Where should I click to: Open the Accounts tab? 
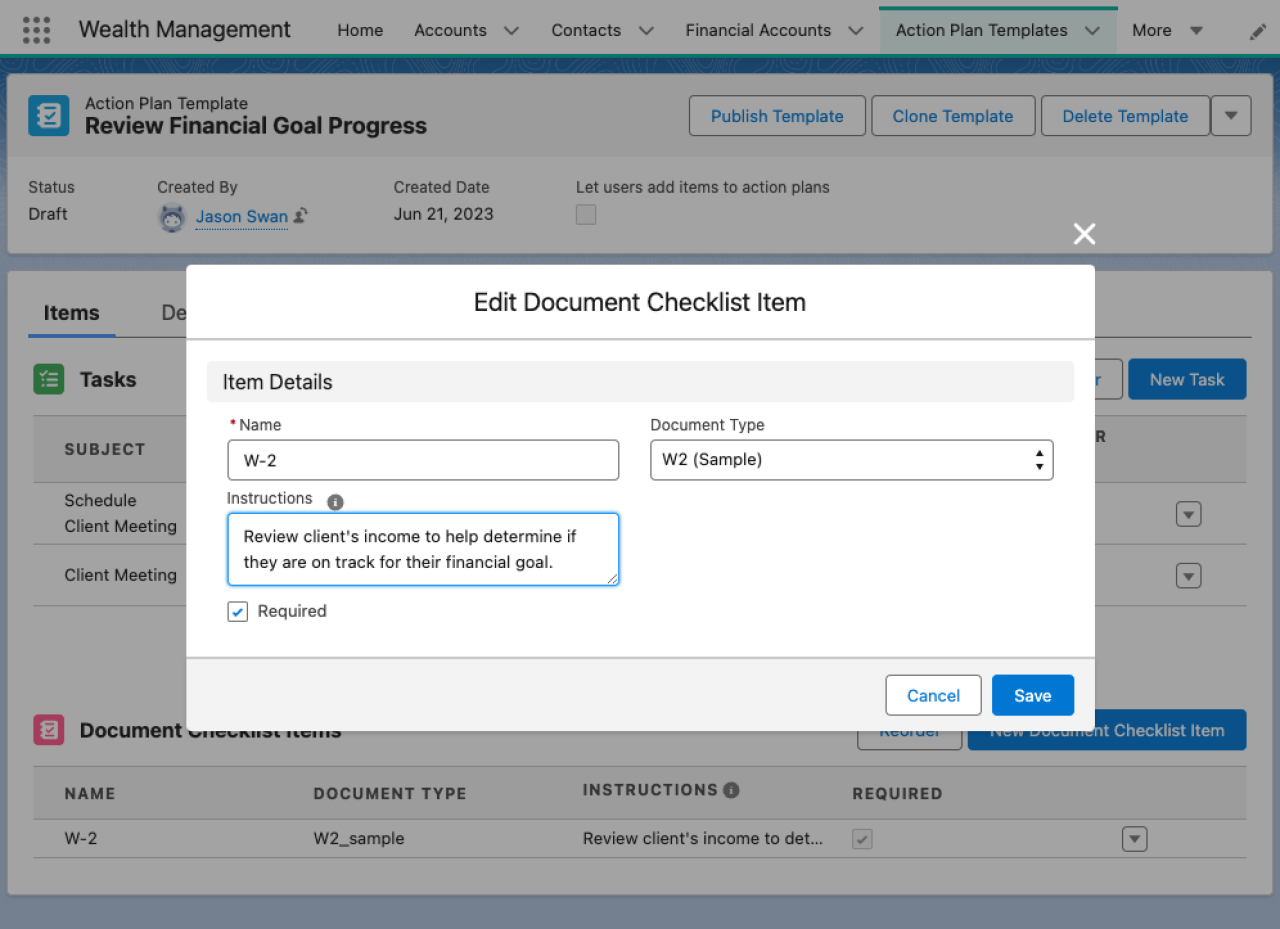tap(450, 30)
